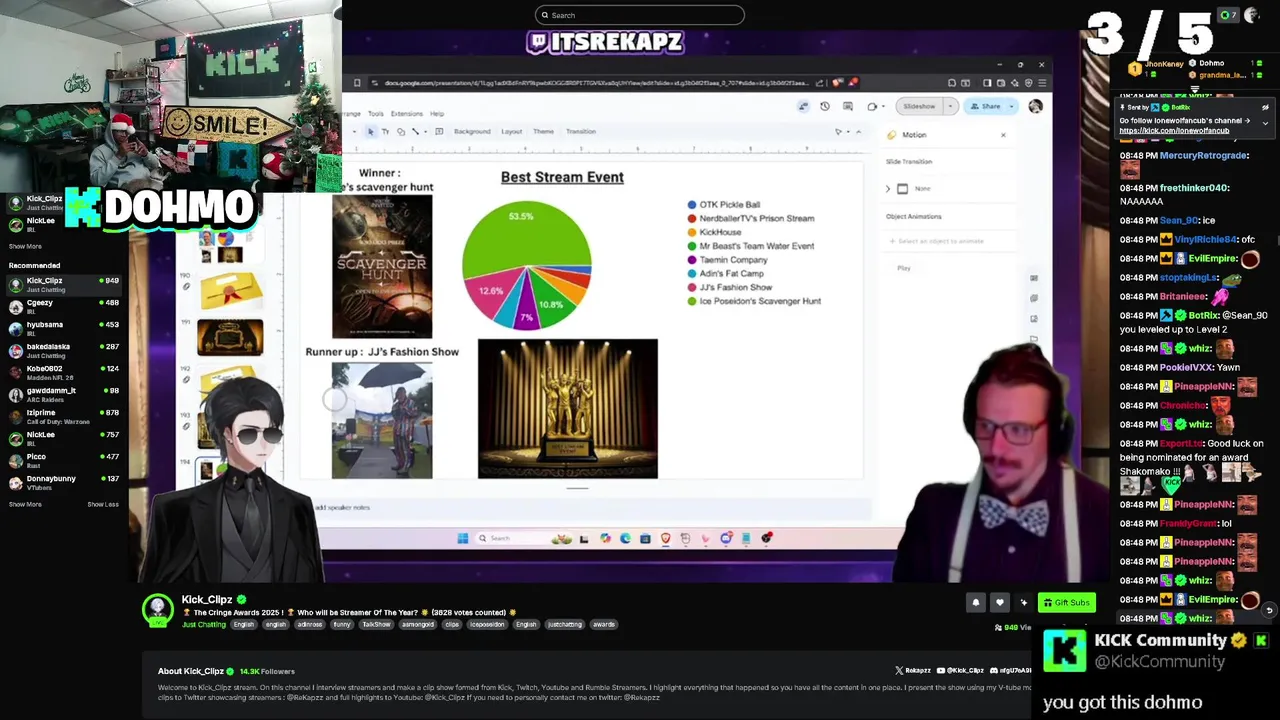Click Layout in the Slides toolbar
The height and width of the screenshot is (720, 1280).
click(512, 132)
